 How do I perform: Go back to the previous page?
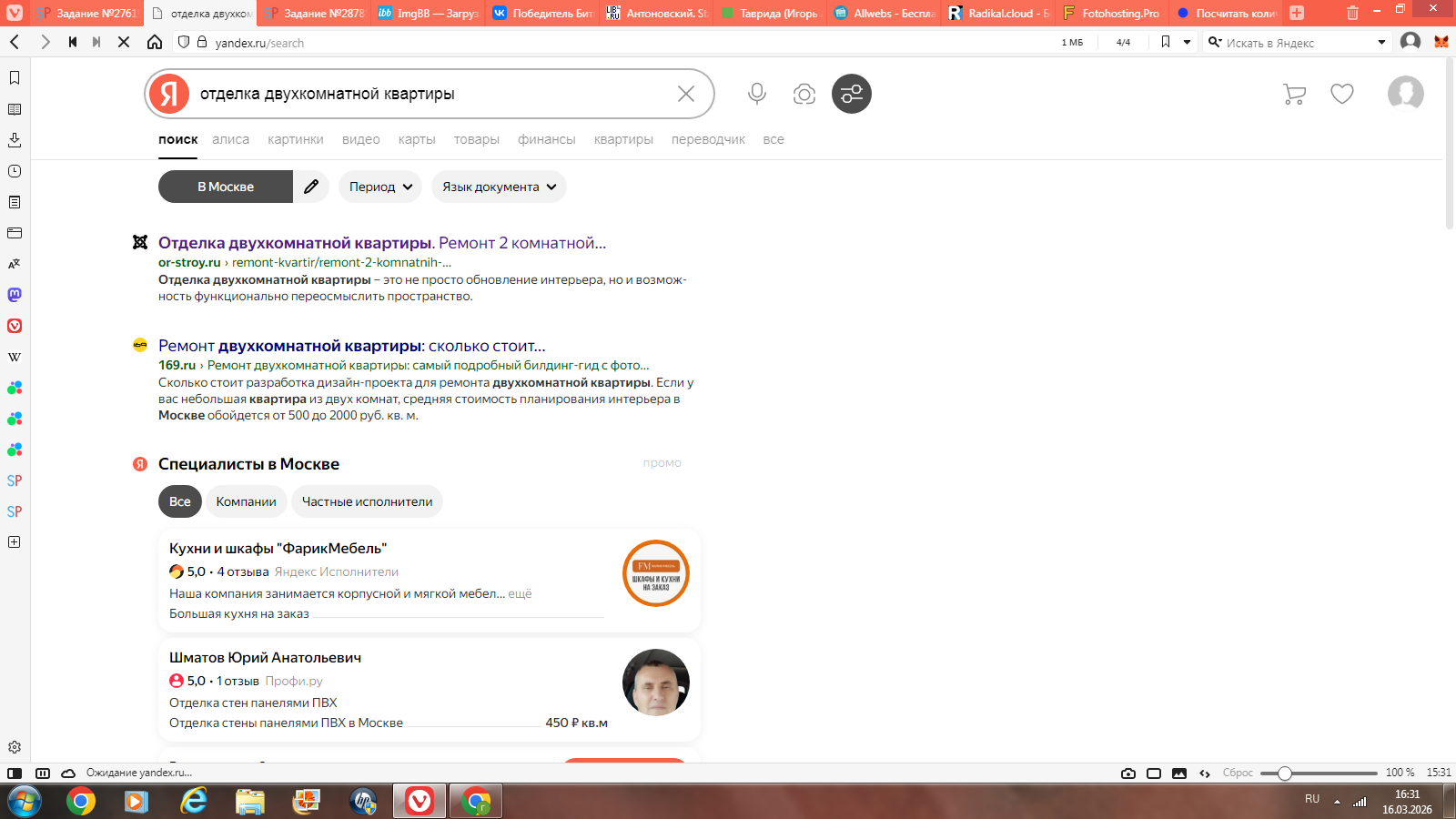pyautogui.click(x=15, y=42)
